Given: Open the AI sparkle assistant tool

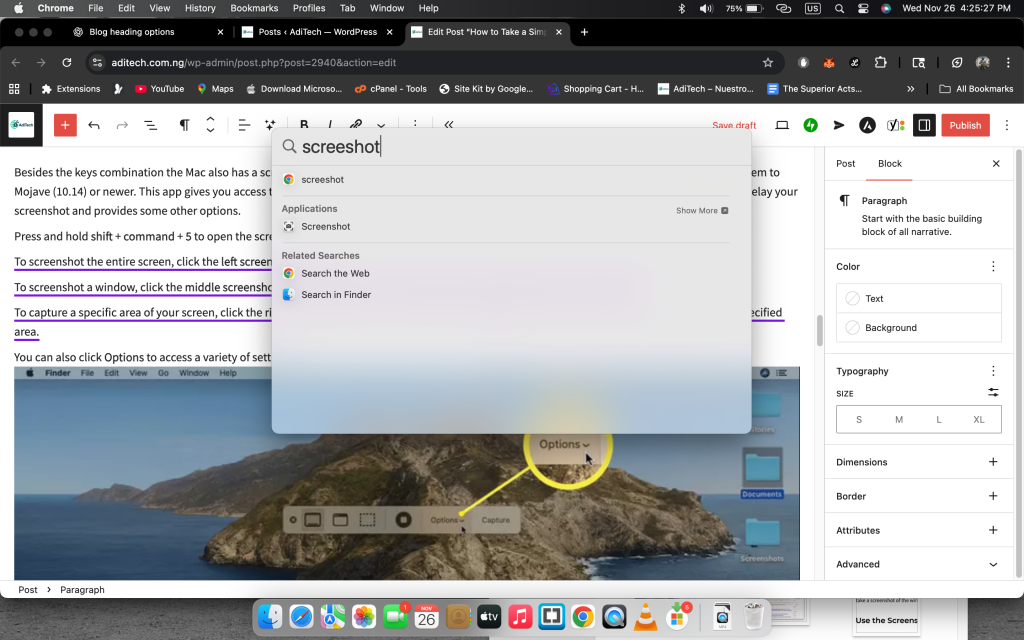Looking at the screenshot, I should (x=270, y=125).
